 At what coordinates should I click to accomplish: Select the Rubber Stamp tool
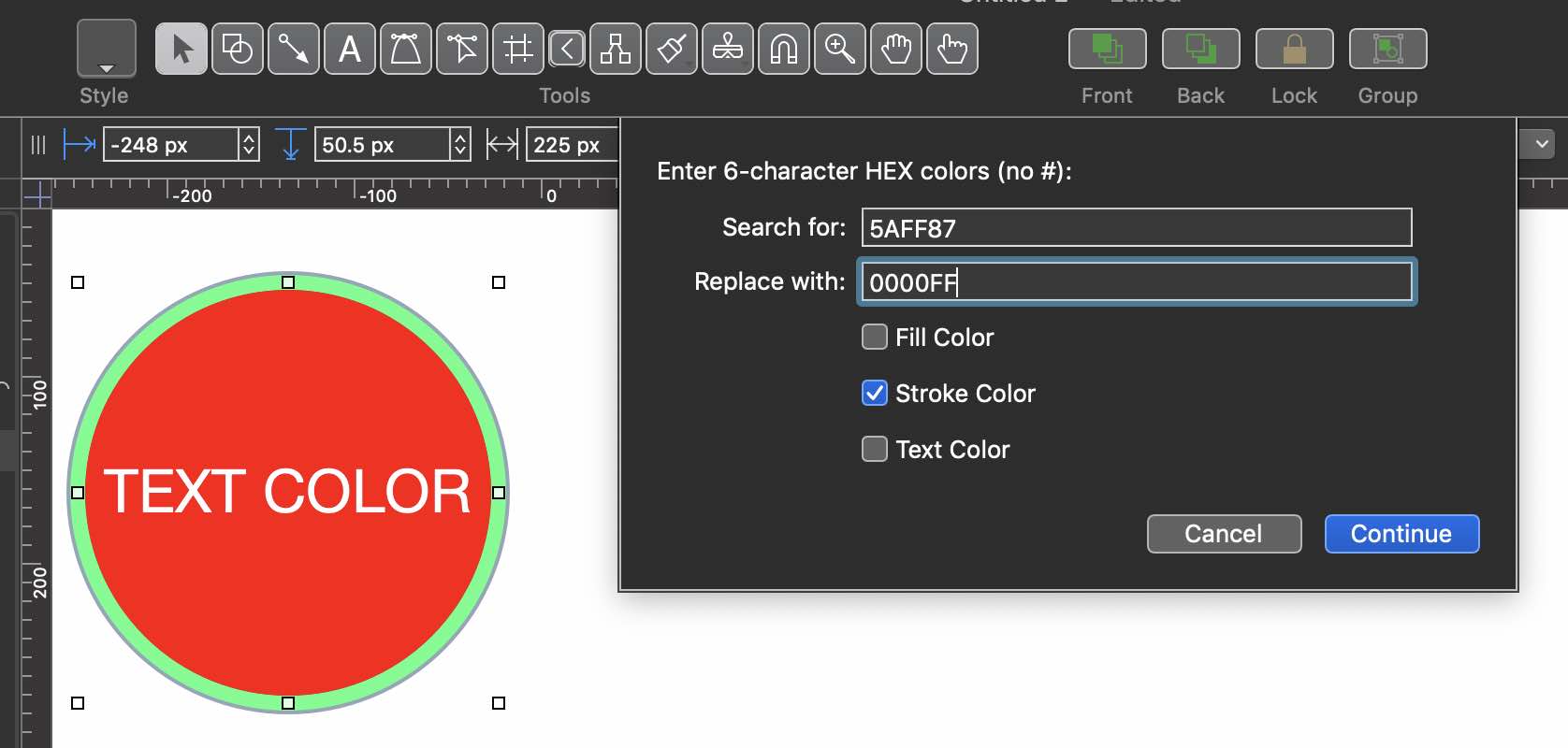(x=728, y=49)
